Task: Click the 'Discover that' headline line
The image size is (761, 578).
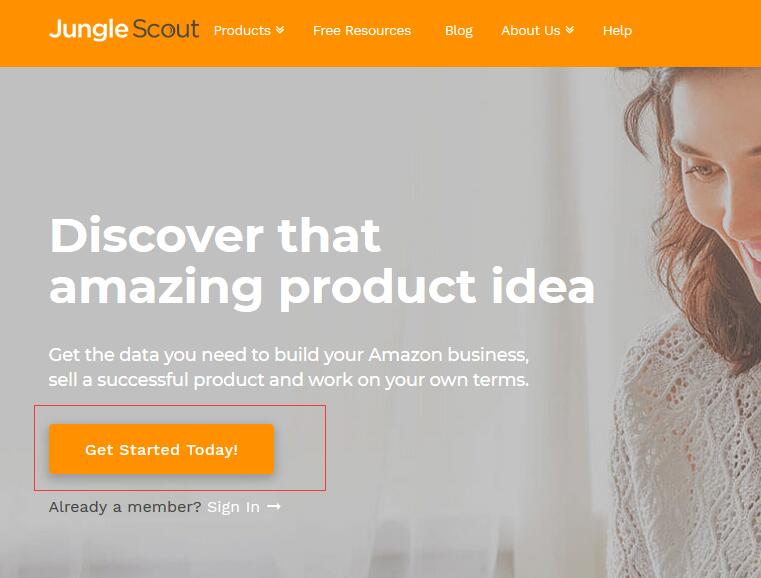Action: [215, 235]
